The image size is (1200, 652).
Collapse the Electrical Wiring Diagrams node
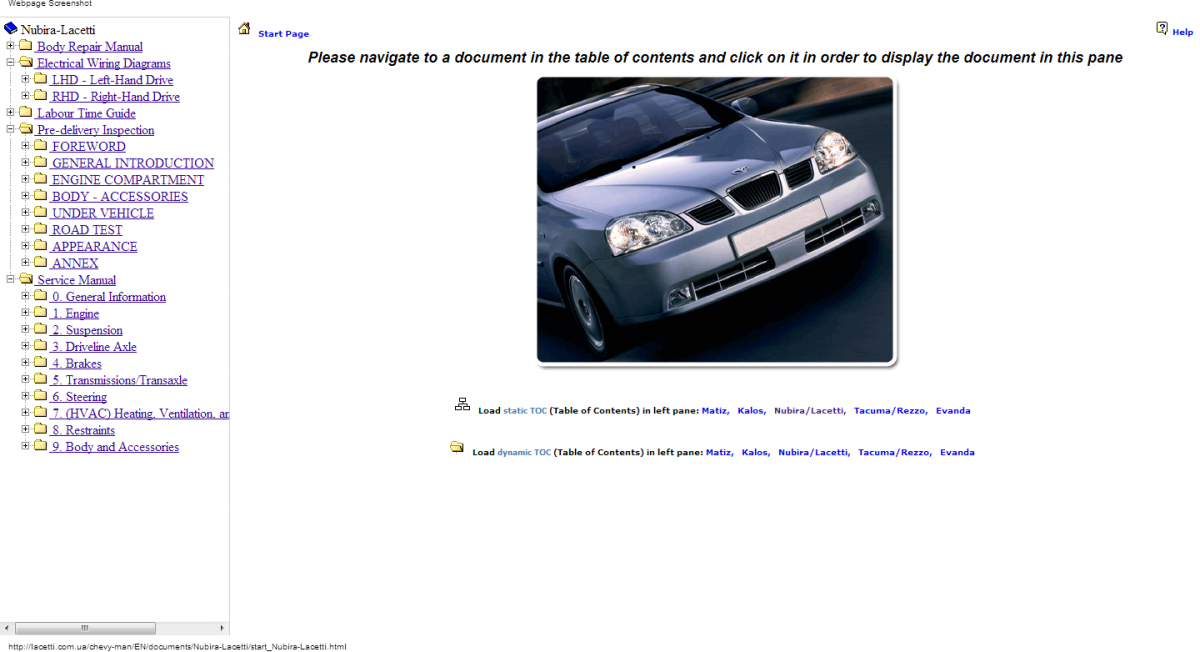click(10, 63)
